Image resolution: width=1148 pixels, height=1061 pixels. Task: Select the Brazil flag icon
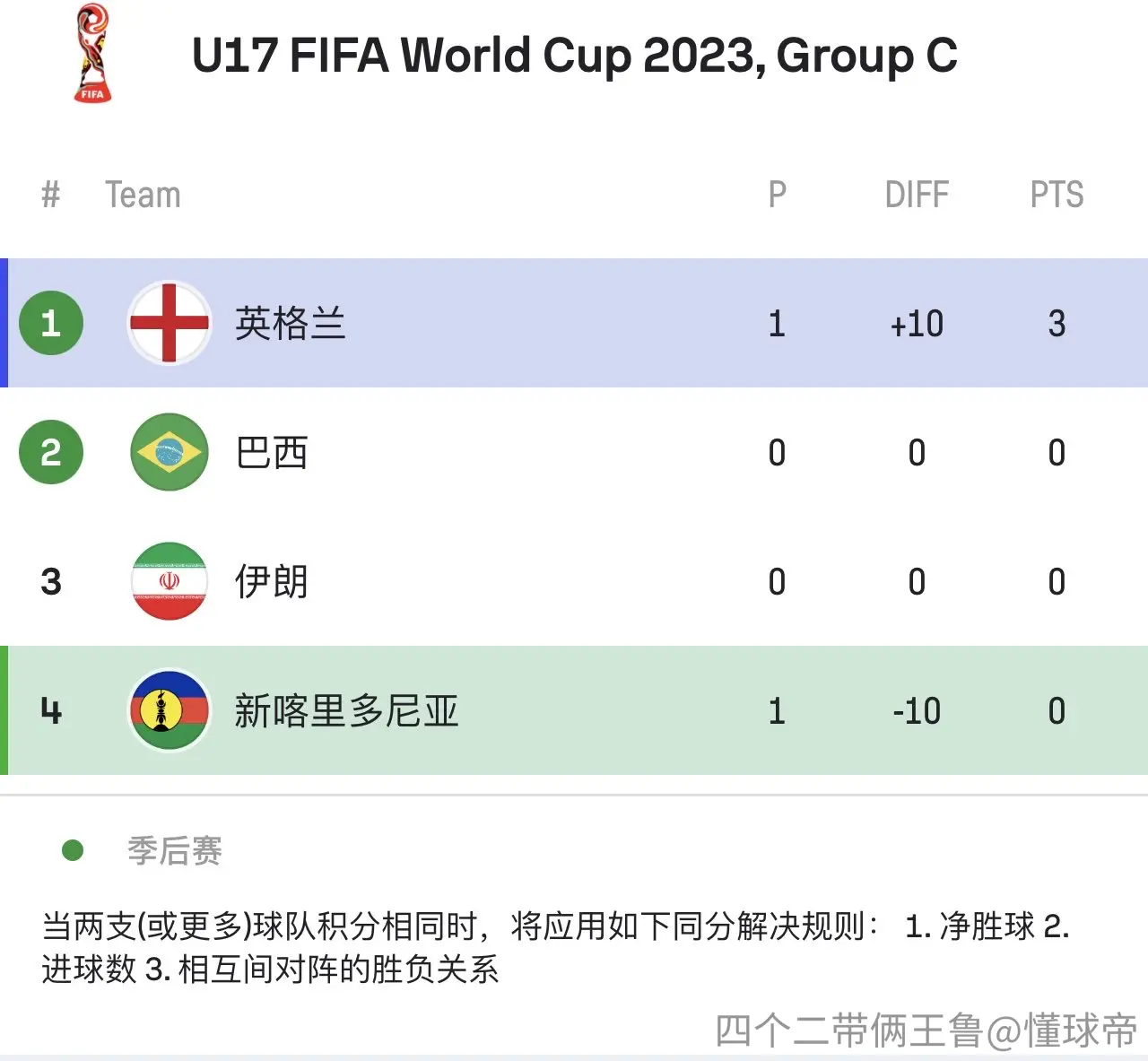[170, 452]
